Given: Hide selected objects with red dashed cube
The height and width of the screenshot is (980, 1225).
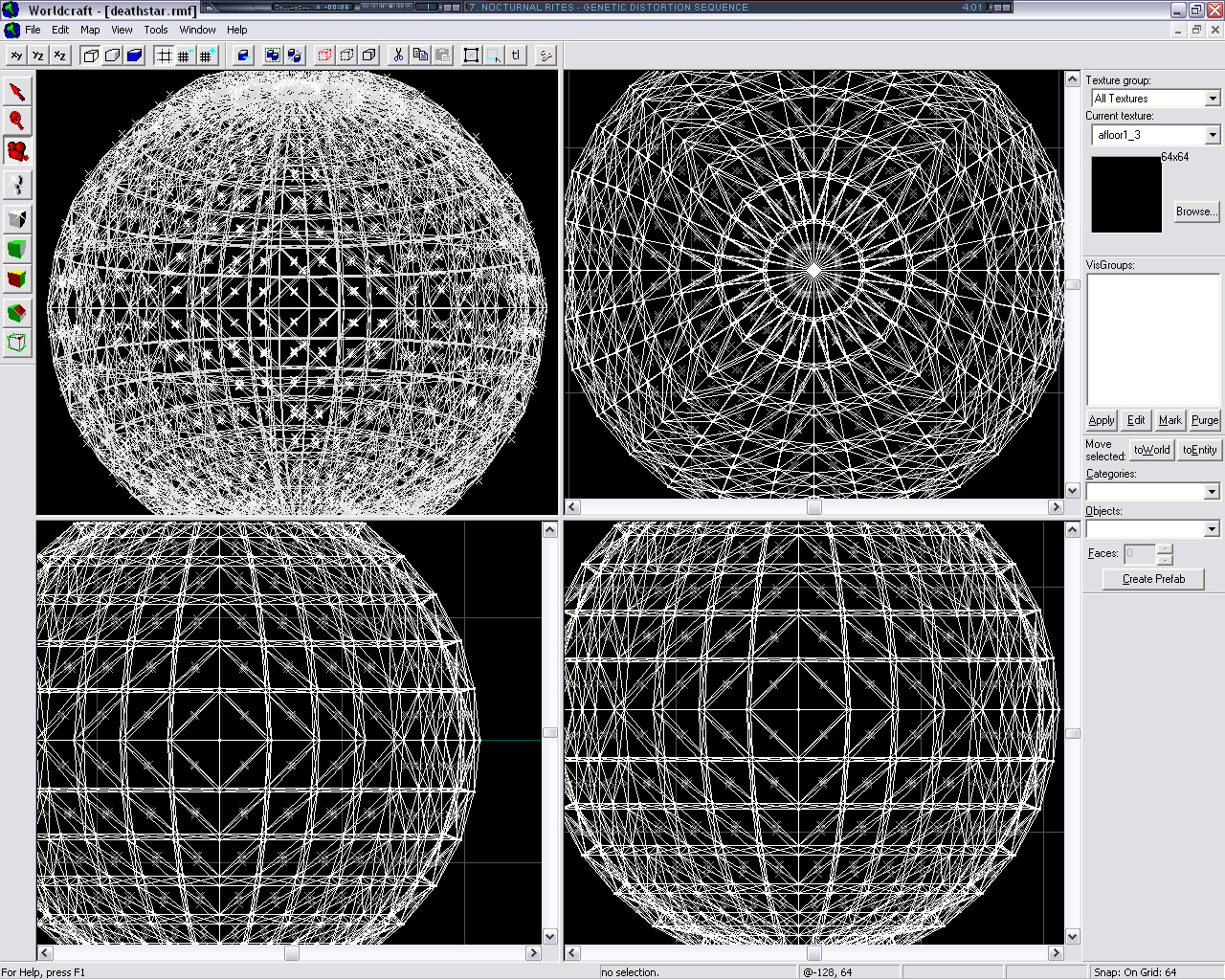Looking at the screenshot, I should pos(324,56).
